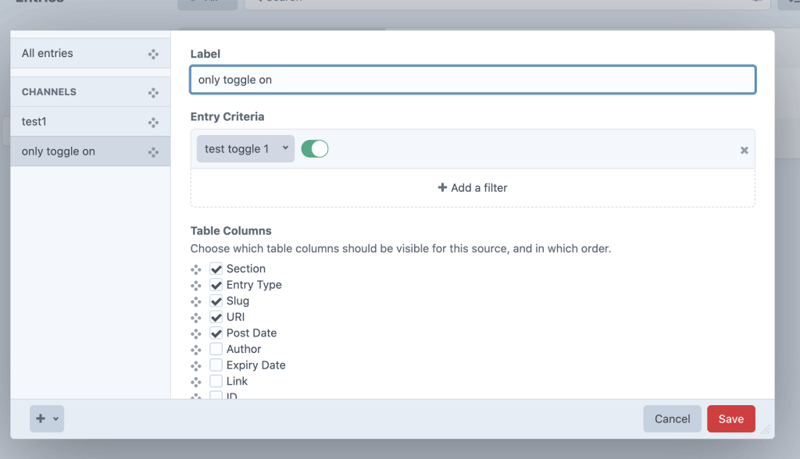
Task: Uncheck the Section column checkbox
Action: point(216,269)
